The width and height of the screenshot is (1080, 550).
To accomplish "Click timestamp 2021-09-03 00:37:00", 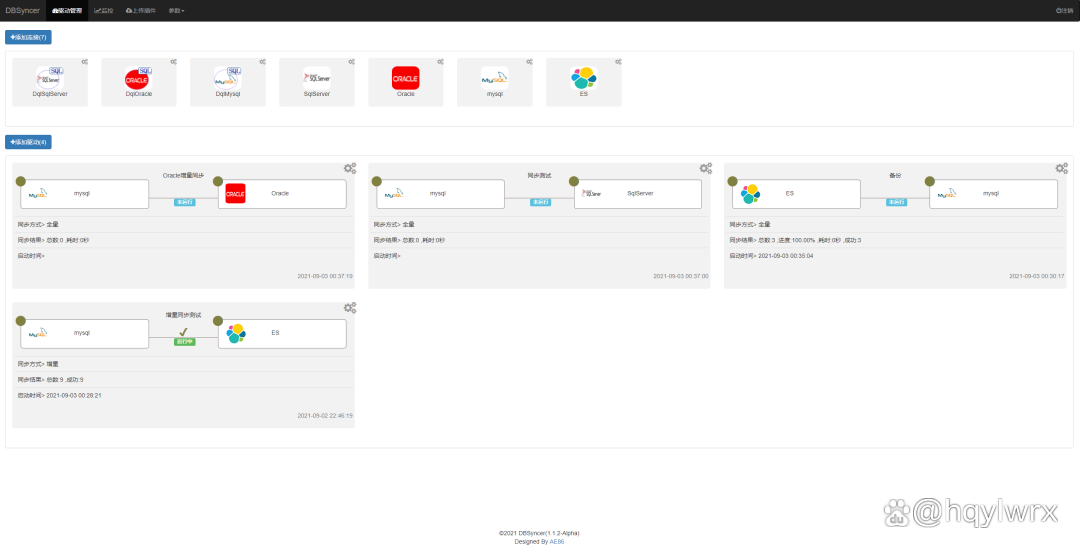I will click(681, 276).
